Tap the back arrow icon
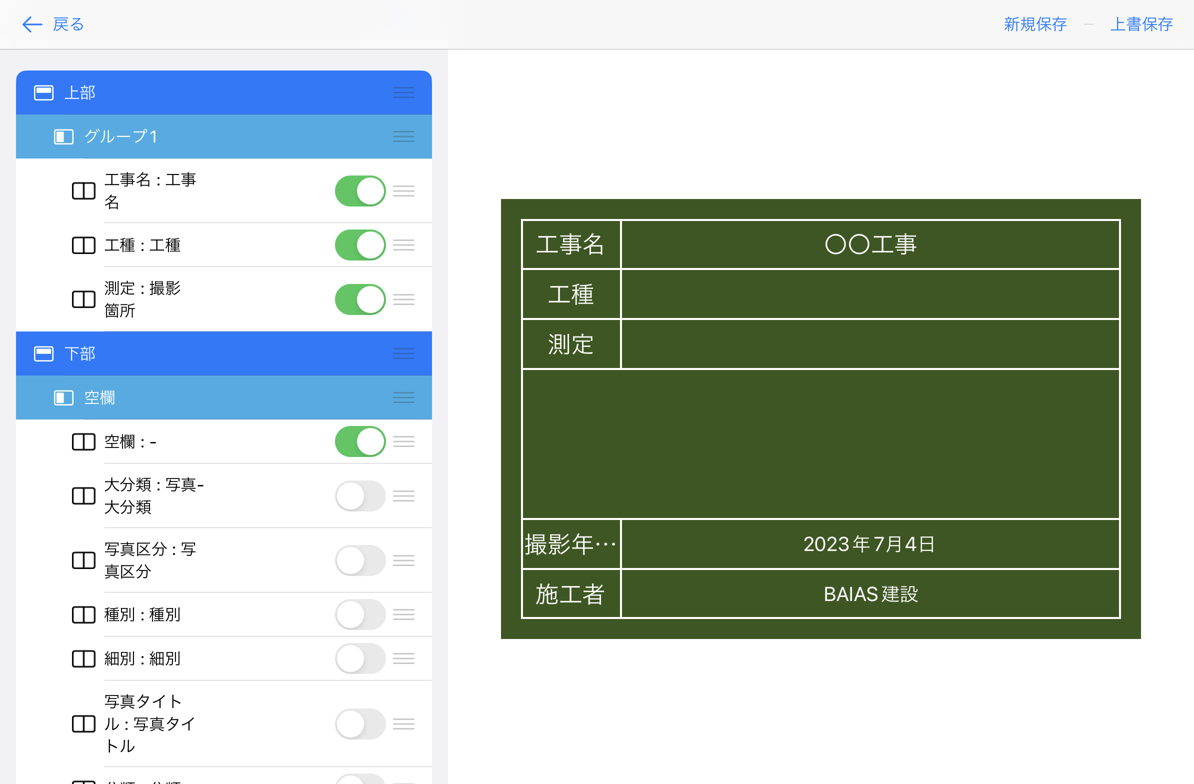The image size is (1194, 784). click(32, 24)
